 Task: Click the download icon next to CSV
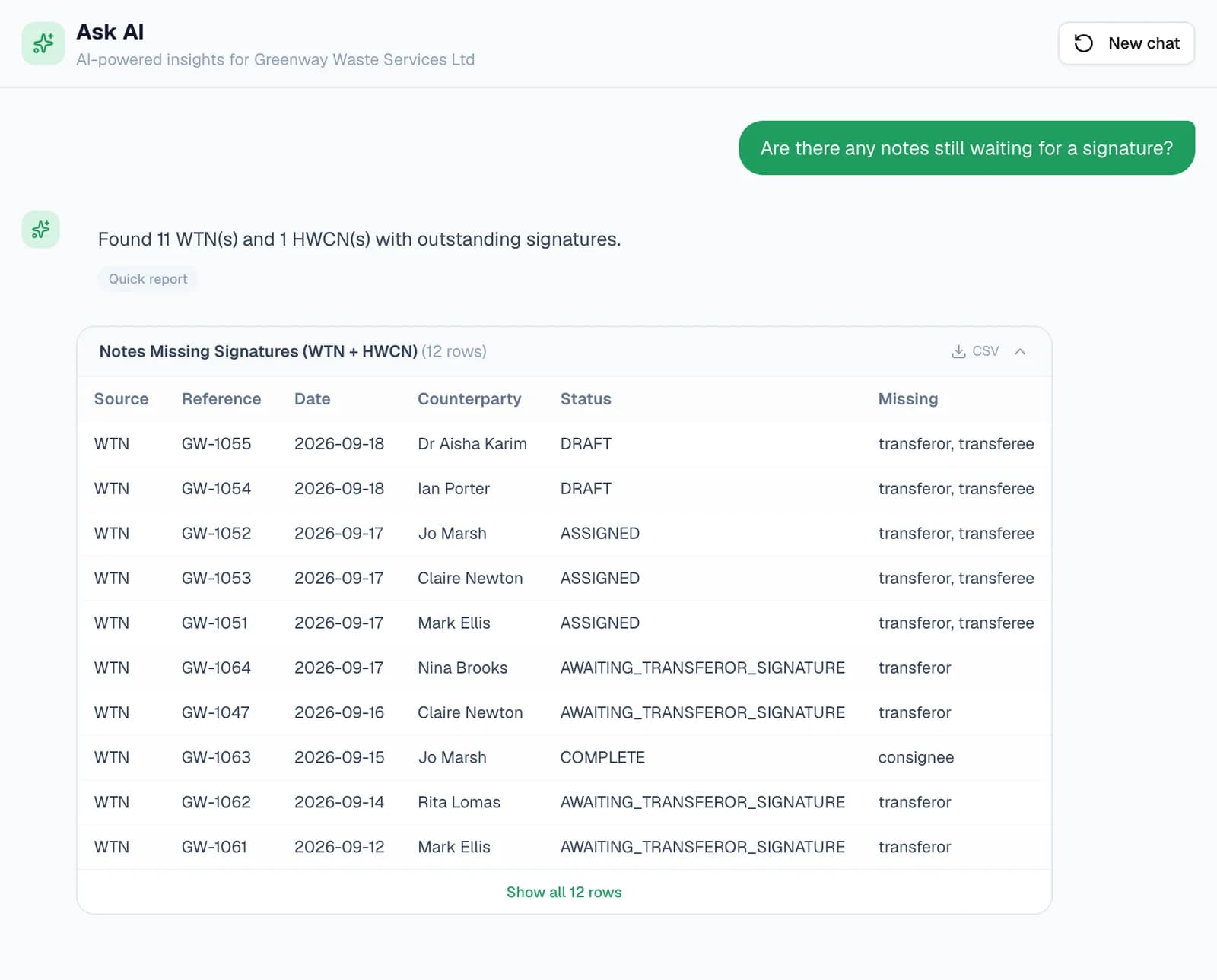pos(958,351)
